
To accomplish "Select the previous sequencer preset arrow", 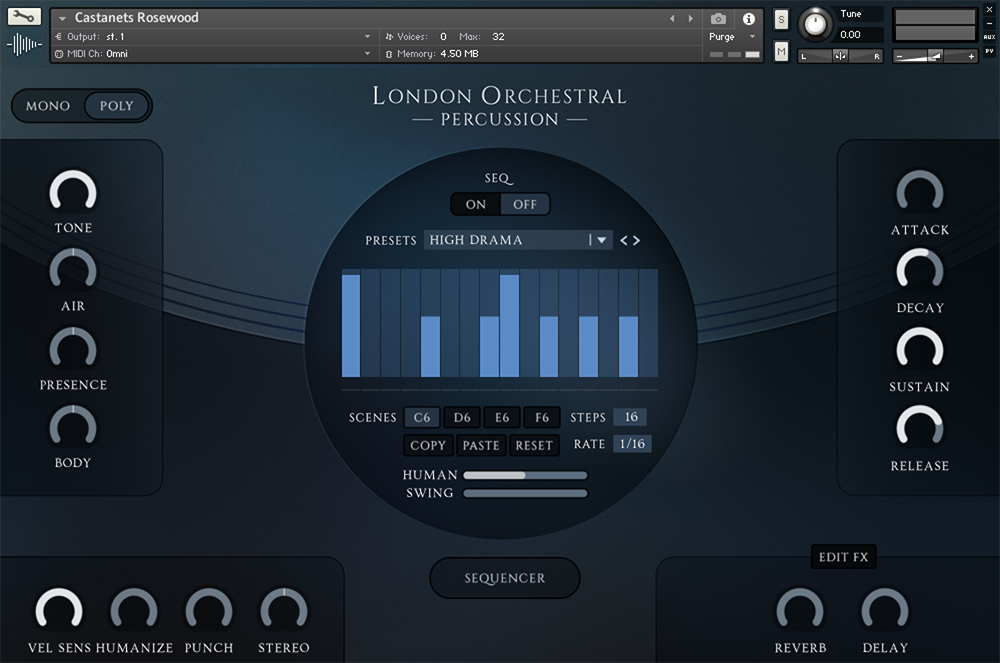I will tap(624, 240).
